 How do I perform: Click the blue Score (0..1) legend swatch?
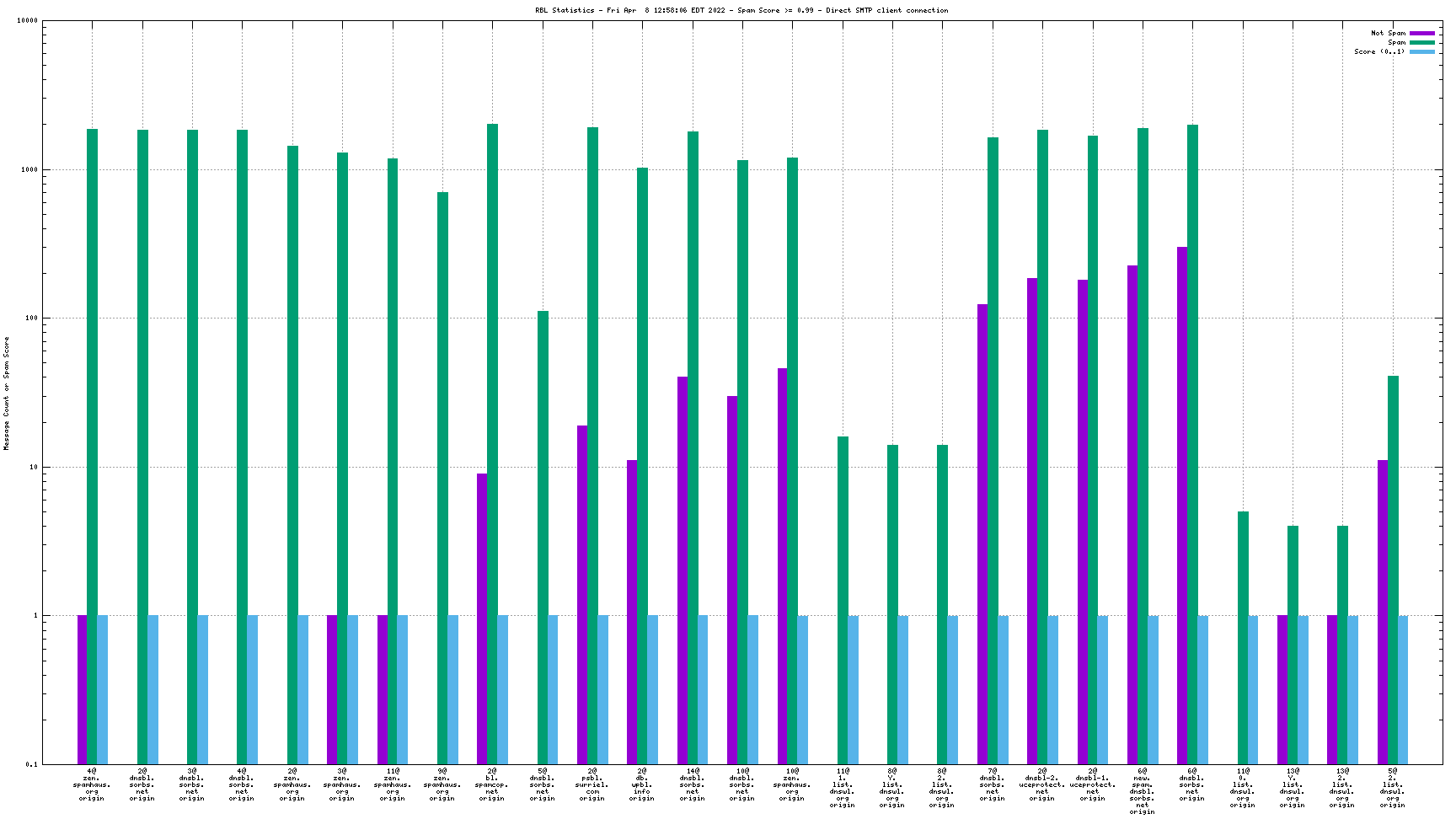[x=1421, y=51]
